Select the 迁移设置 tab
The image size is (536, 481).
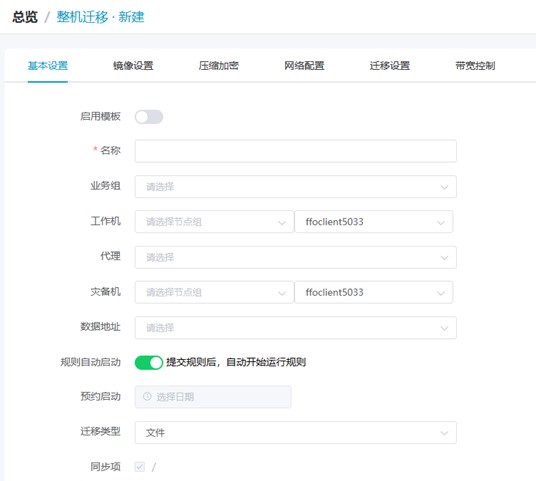390,66
